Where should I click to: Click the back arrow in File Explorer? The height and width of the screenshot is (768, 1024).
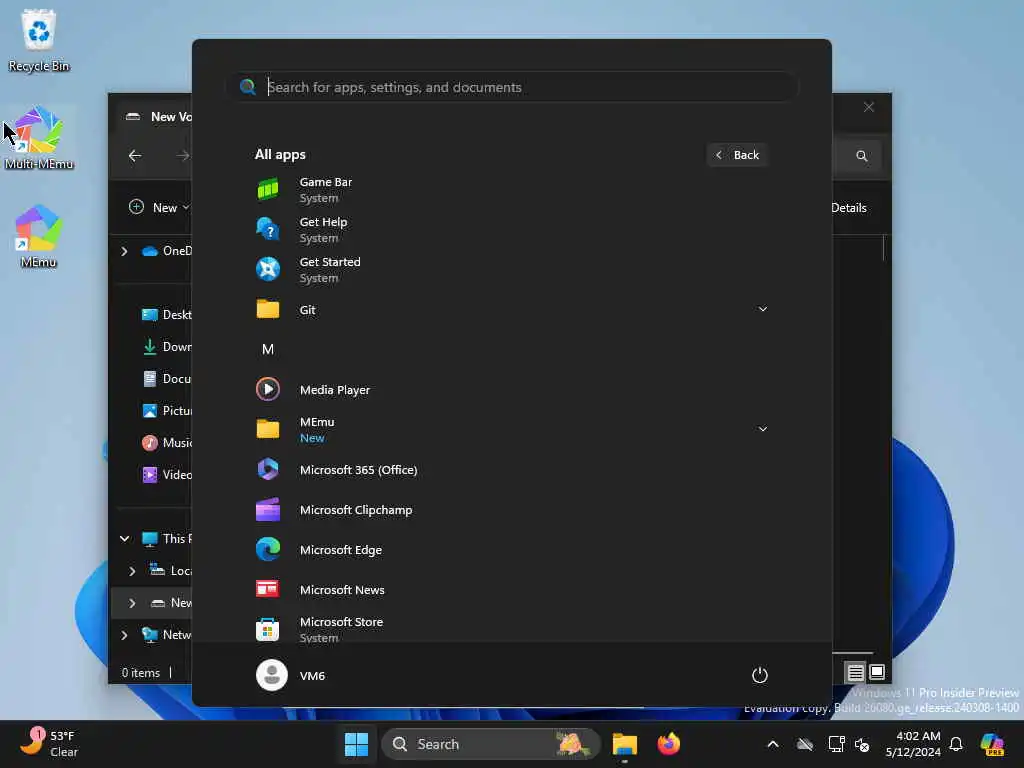click(x=135, y=156)
